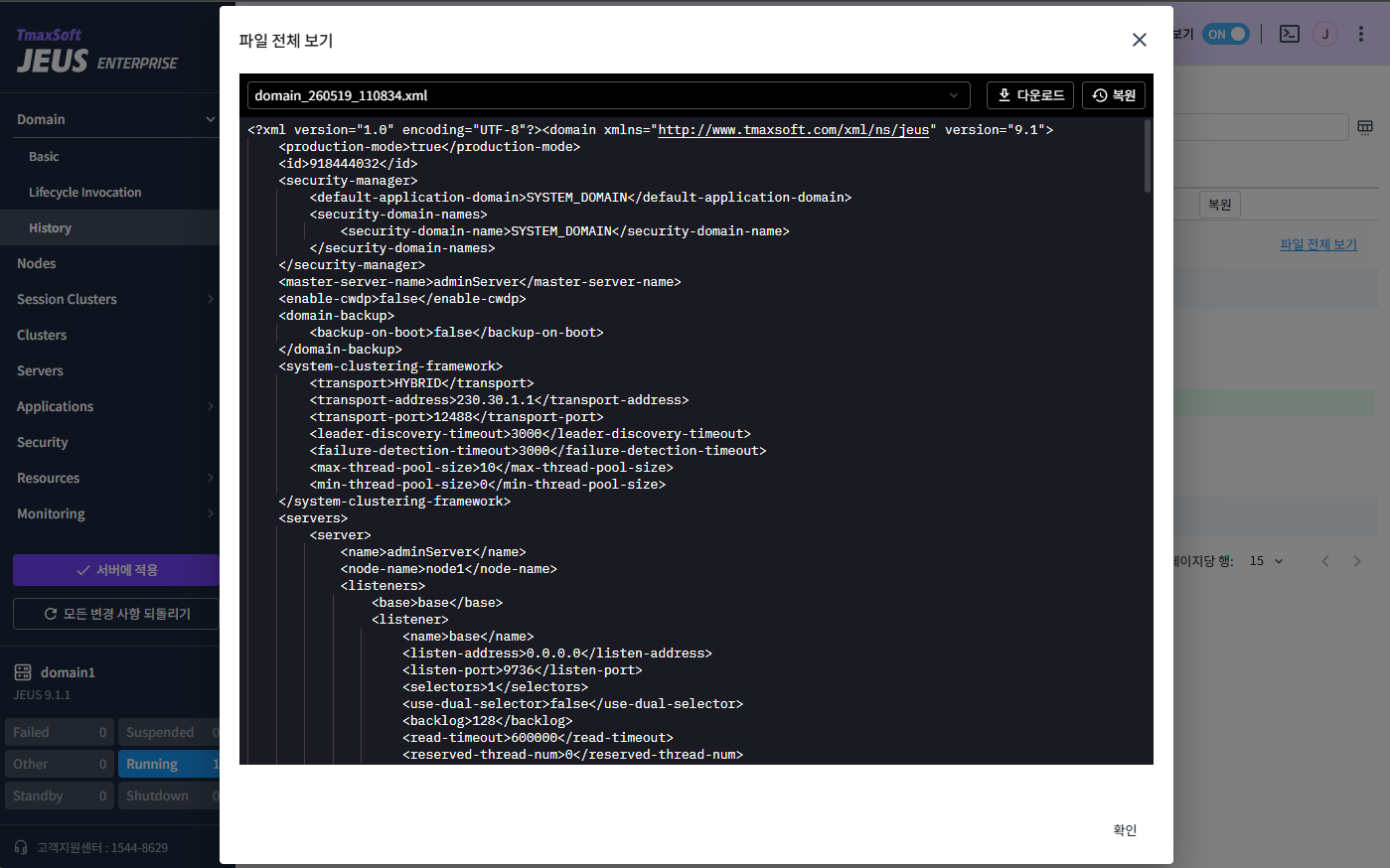Open the user profile J avatar

pyautogui.click(x=1325, y=34)
